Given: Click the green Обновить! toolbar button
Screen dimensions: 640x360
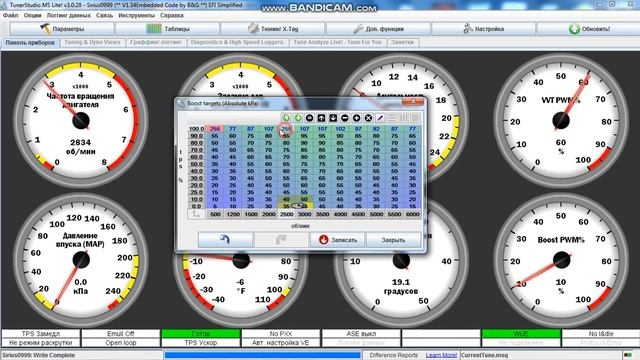Looking at the screenshot, I should pos(589,29).
